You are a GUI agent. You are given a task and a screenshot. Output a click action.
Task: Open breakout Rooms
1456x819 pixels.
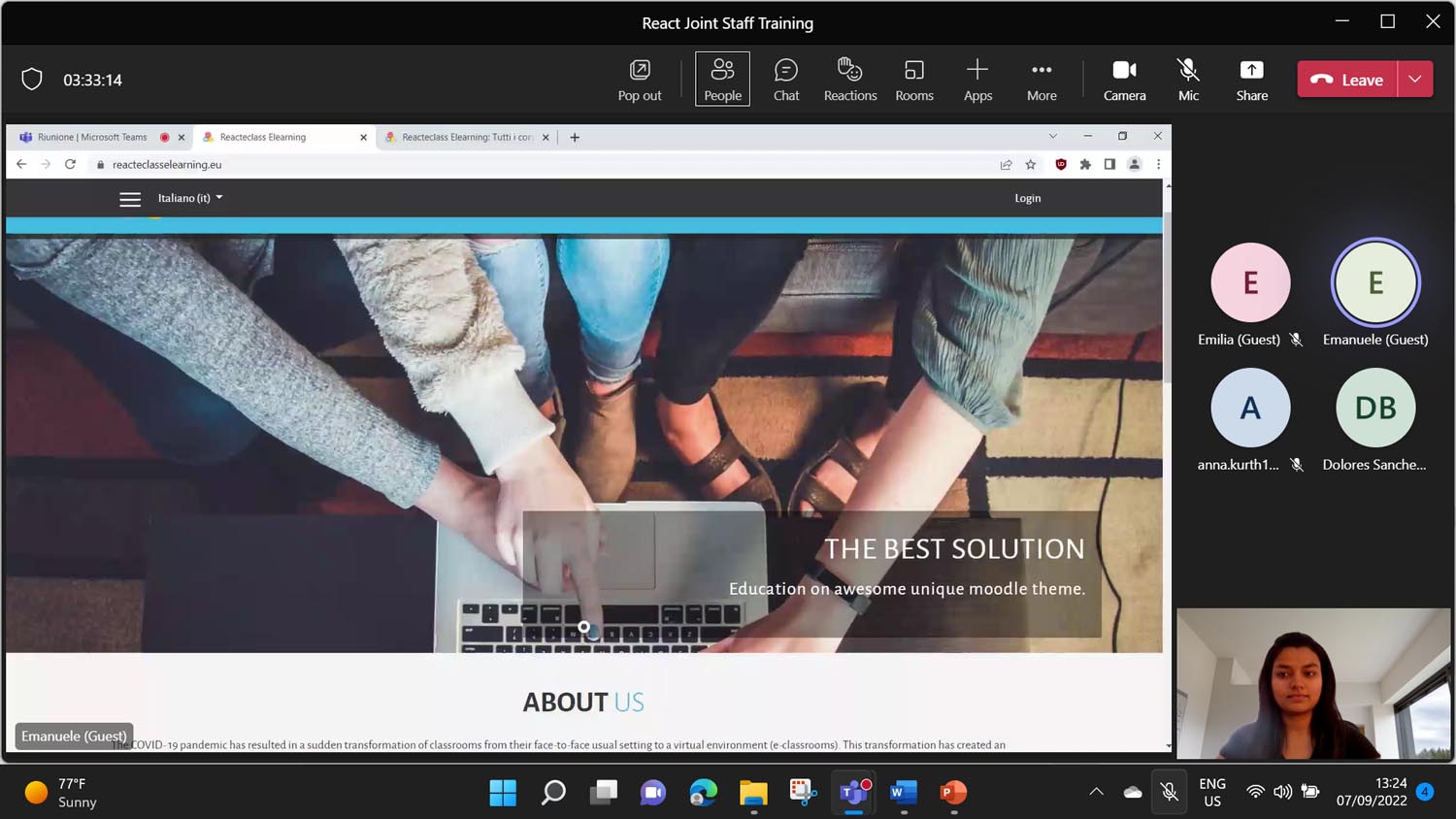tap(914, 80)
